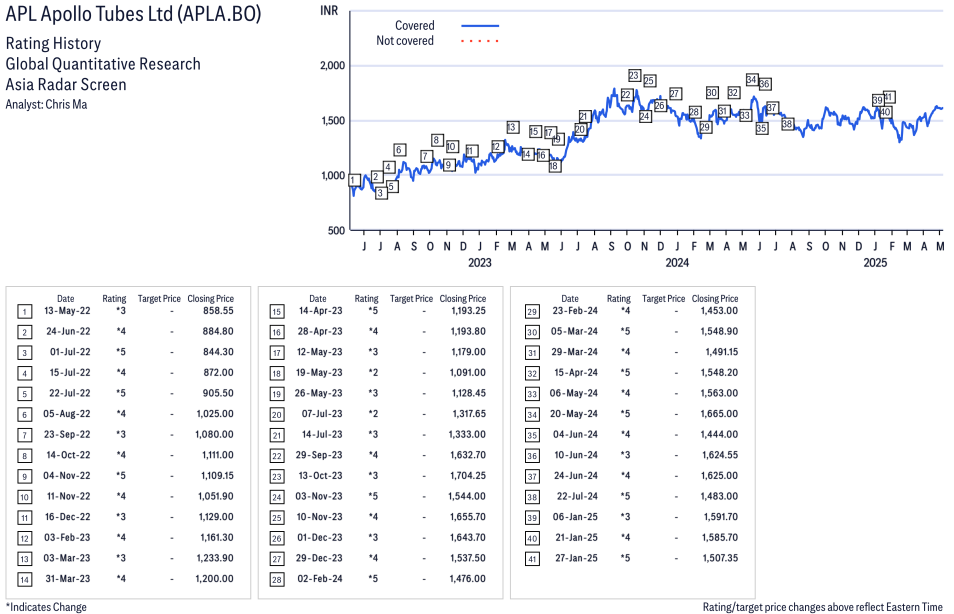Select the 2024 year label under the chart

pos(677,263)
